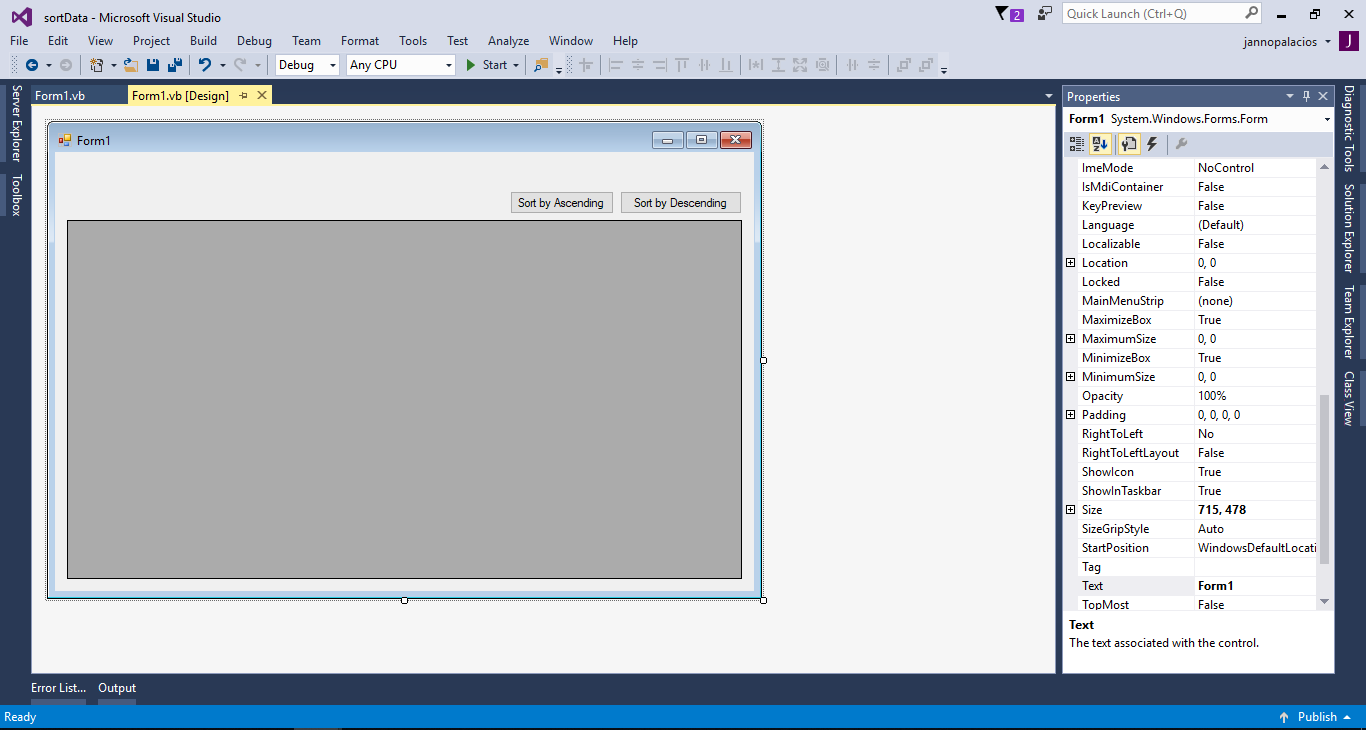
Task: Click the Quick Launch search field
Action: (1153, 14)
